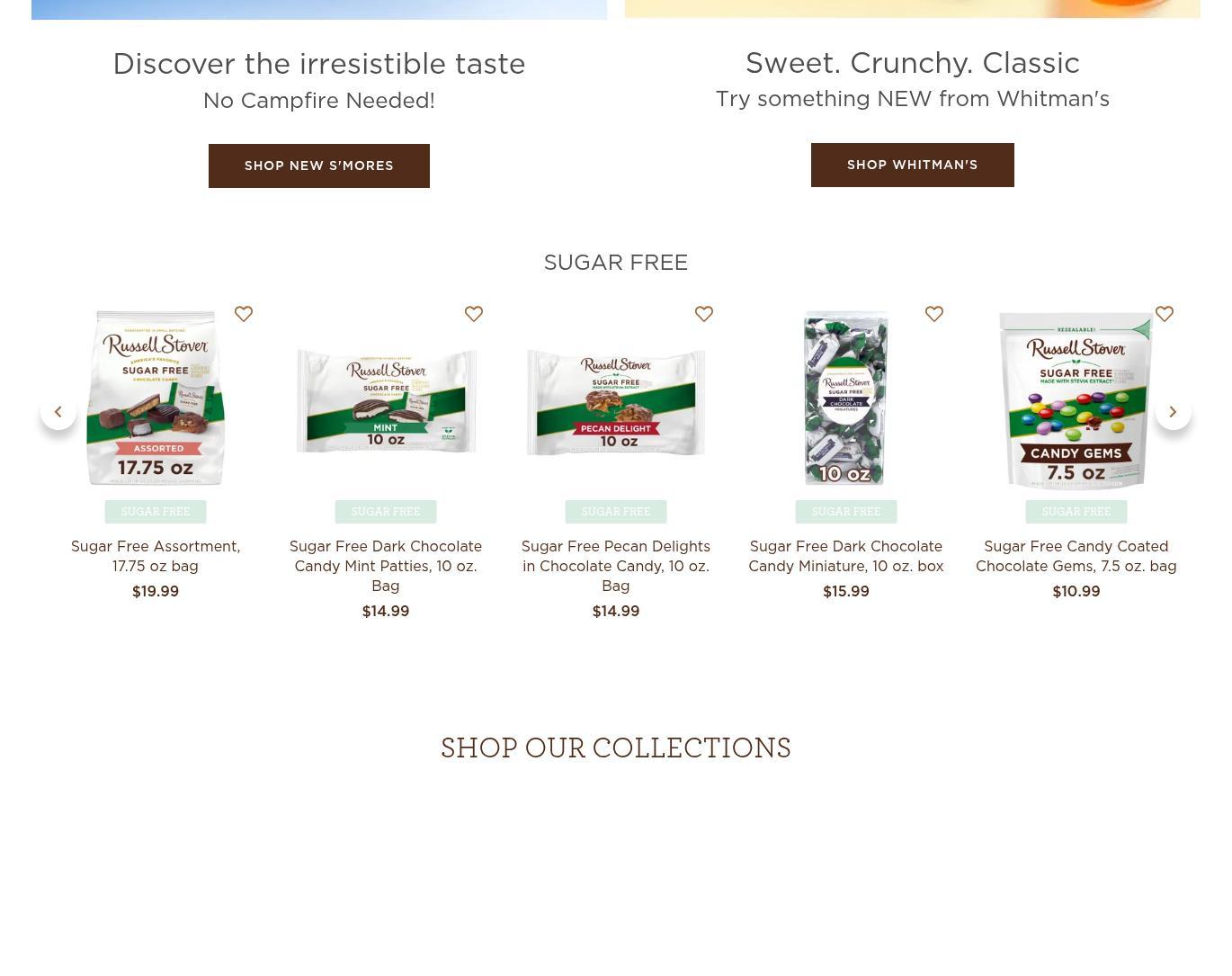Image resolution: width=1232 pixels, height=976 pixels.
Task: Open Sugar Free Dark Chocolate Miniature link
Action: click(x=846, y=556)
